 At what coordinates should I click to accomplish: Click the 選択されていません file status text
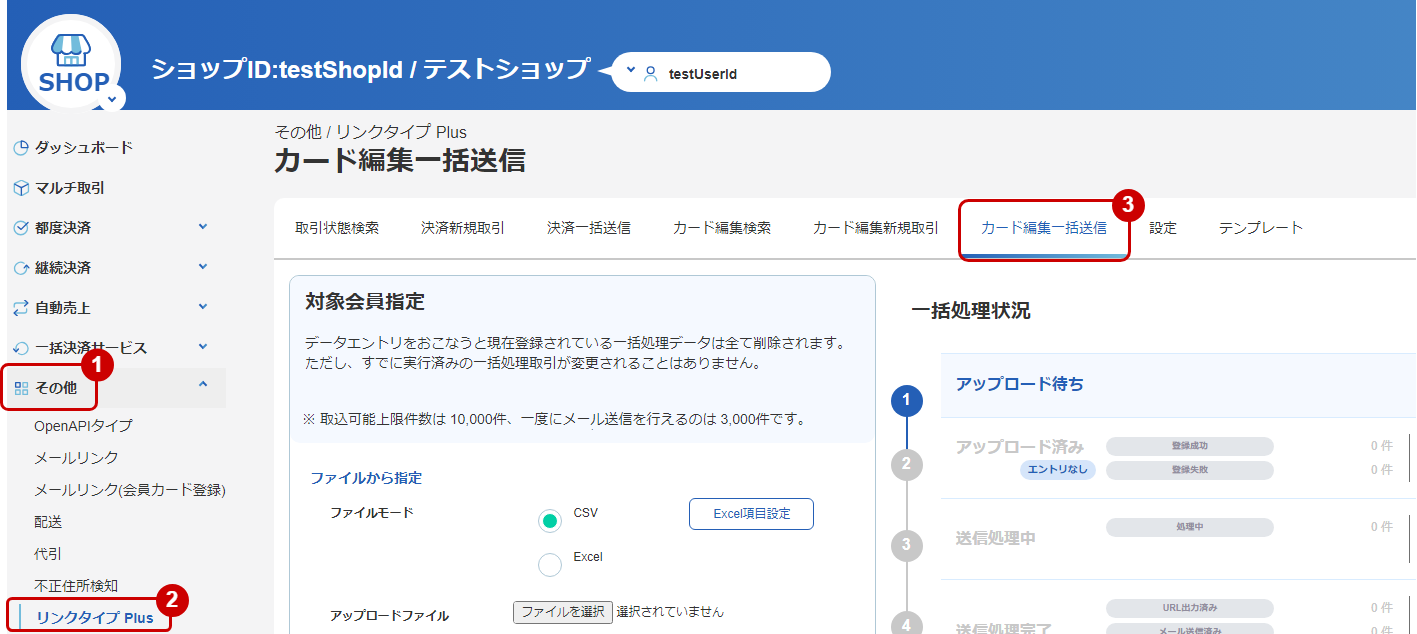pyautogui.click(x=670, y=612)
